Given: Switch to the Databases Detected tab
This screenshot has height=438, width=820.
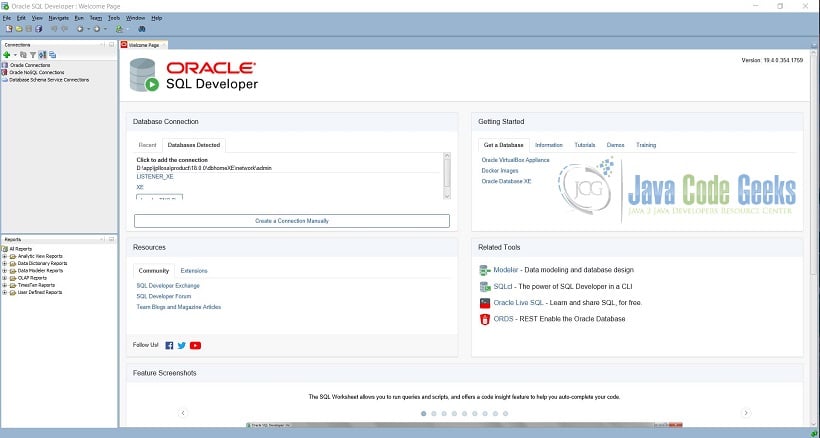Looking at the screenshot, I should pyautogui.click(x=193, y=145).
